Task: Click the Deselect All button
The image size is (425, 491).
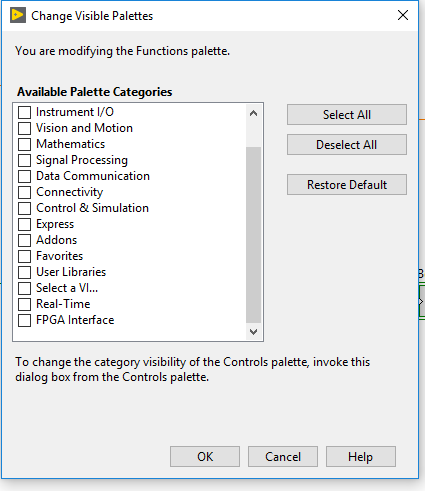Action: pos(347,145)
